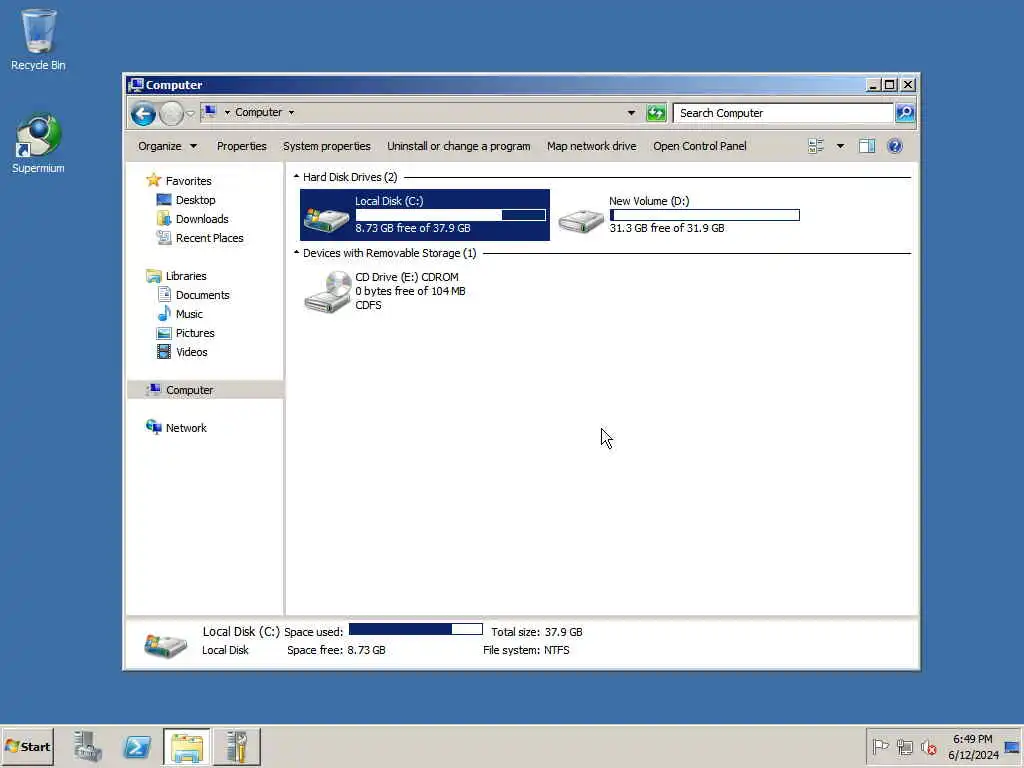Select Libraries in navigation pane
The image size is (1024, 768).
pyautogui.click(x=185, y=276)
